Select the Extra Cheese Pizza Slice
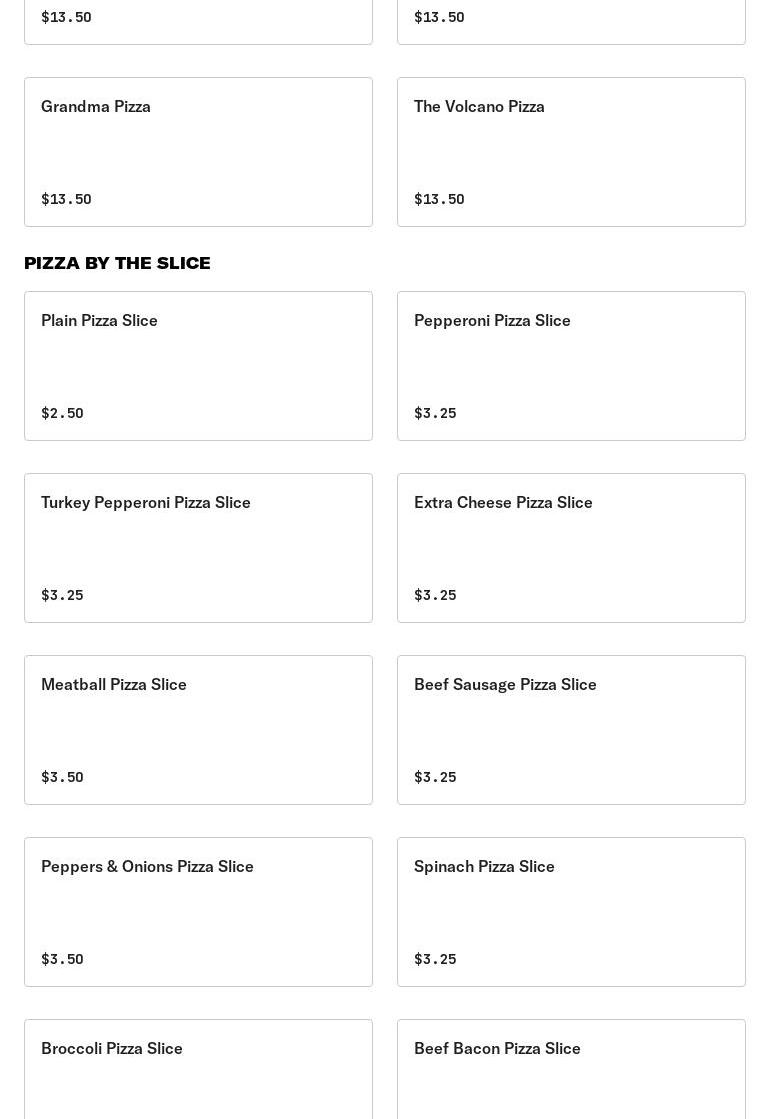 click(x=571, y=547)
